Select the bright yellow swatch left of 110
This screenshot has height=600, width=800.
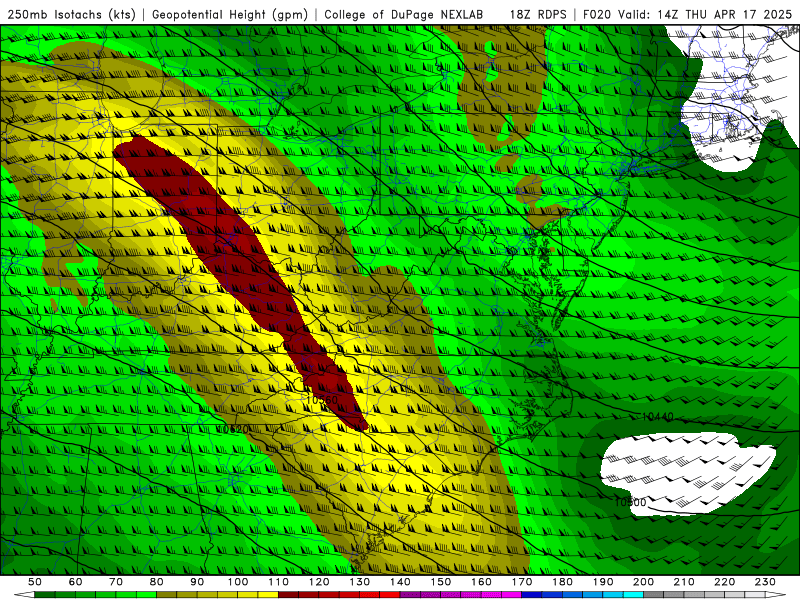tap(268, 595)
